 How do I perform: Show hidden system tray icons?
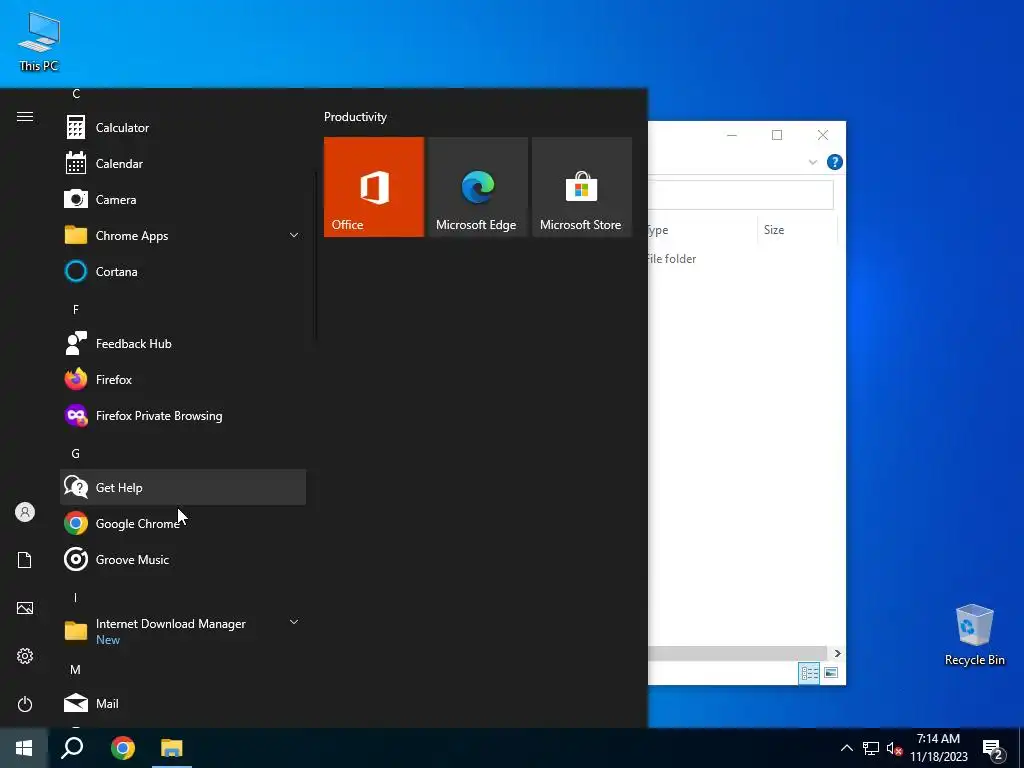click(x=846, y=748)
